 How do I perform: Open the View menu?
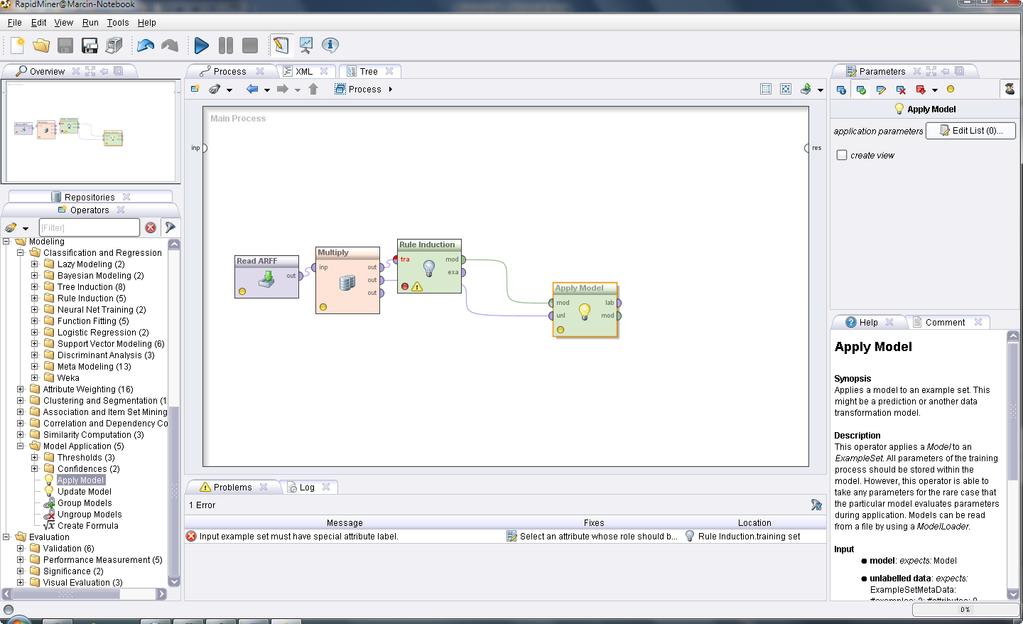pos(63,22)
